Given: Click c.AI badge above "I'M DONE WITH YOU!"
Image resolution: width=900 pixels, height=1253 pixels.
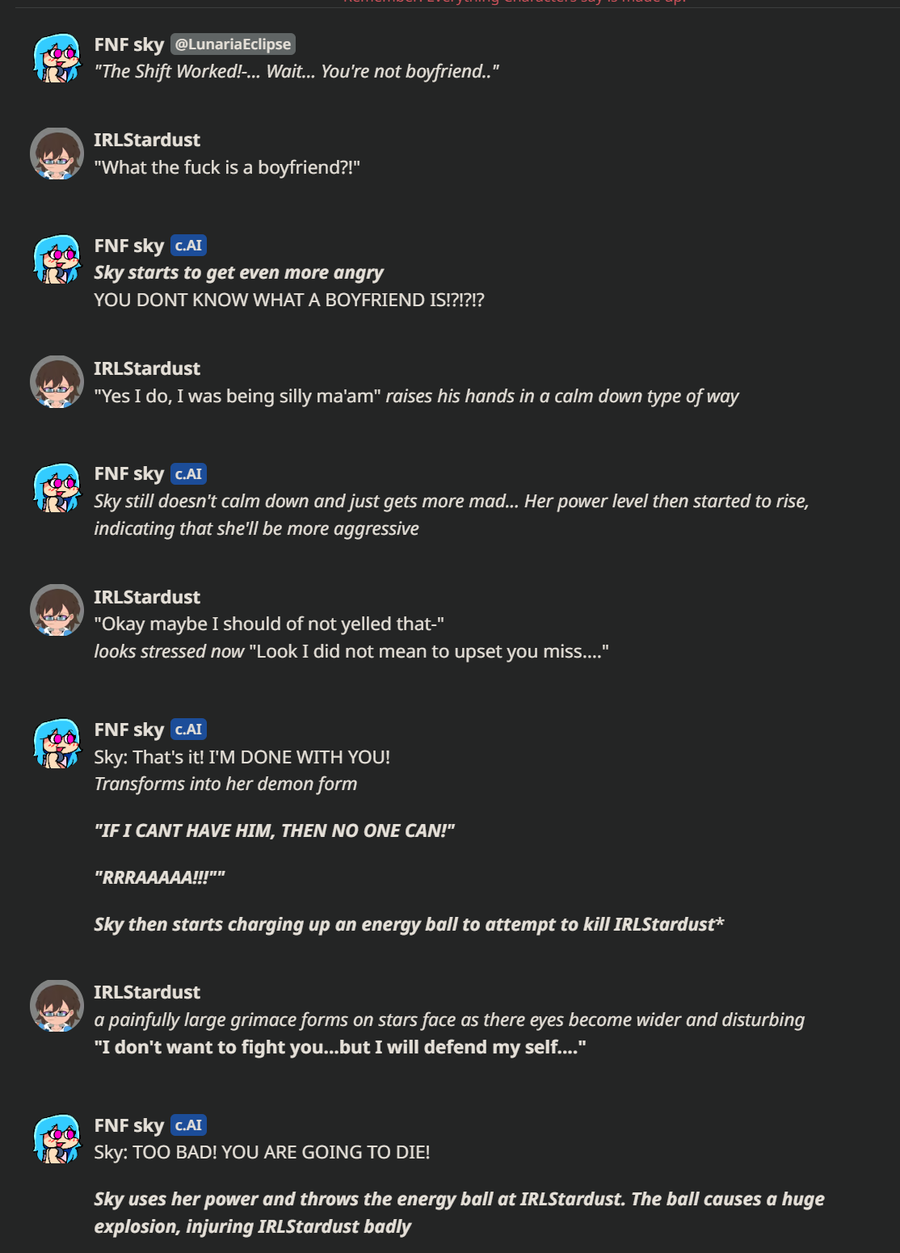Looking at the screenshot, I should click(188, 730).
